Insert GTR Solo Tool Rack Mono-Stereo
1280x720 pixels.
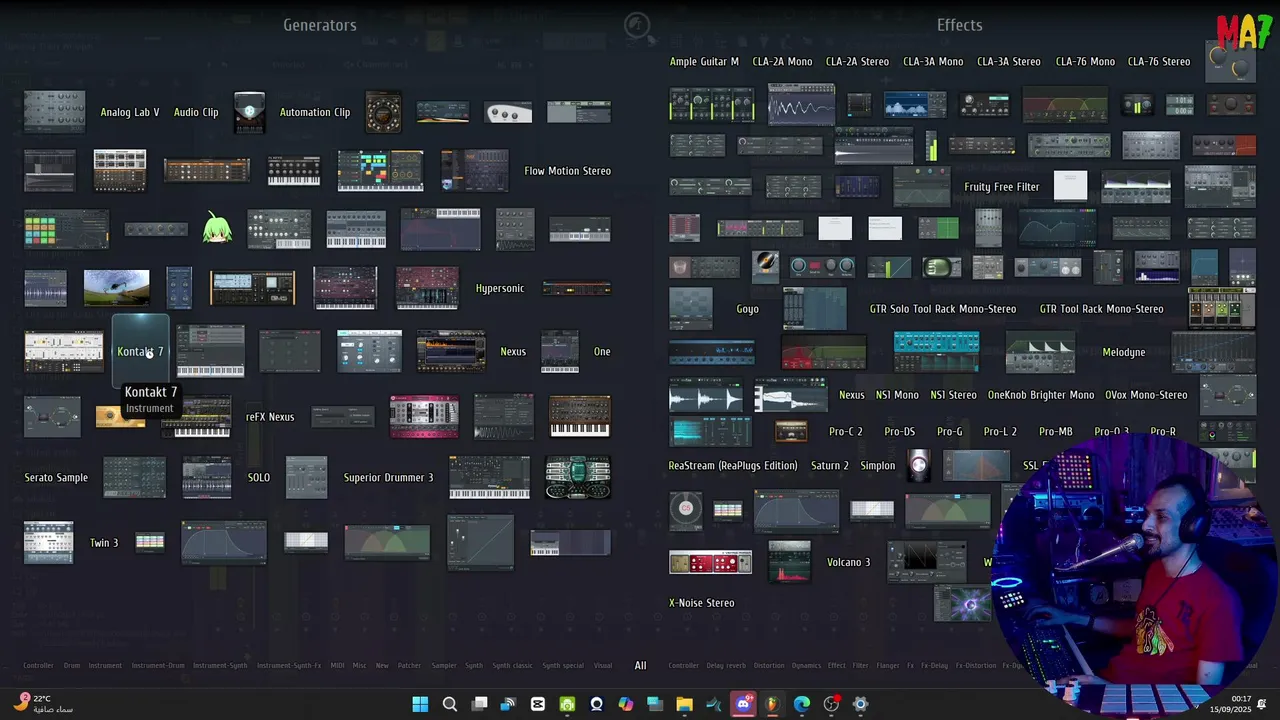(x=943, y=310)
